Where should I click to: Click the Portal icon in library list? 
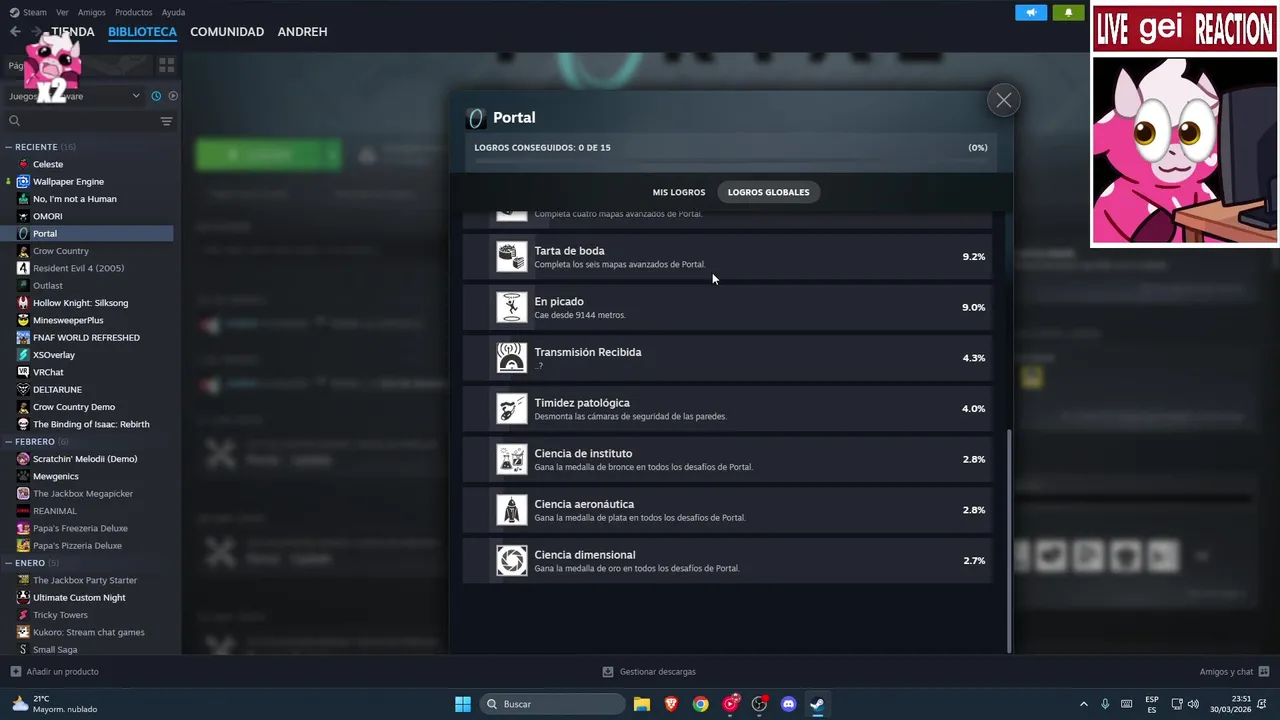pyautogui.click(x=23, y=233)
